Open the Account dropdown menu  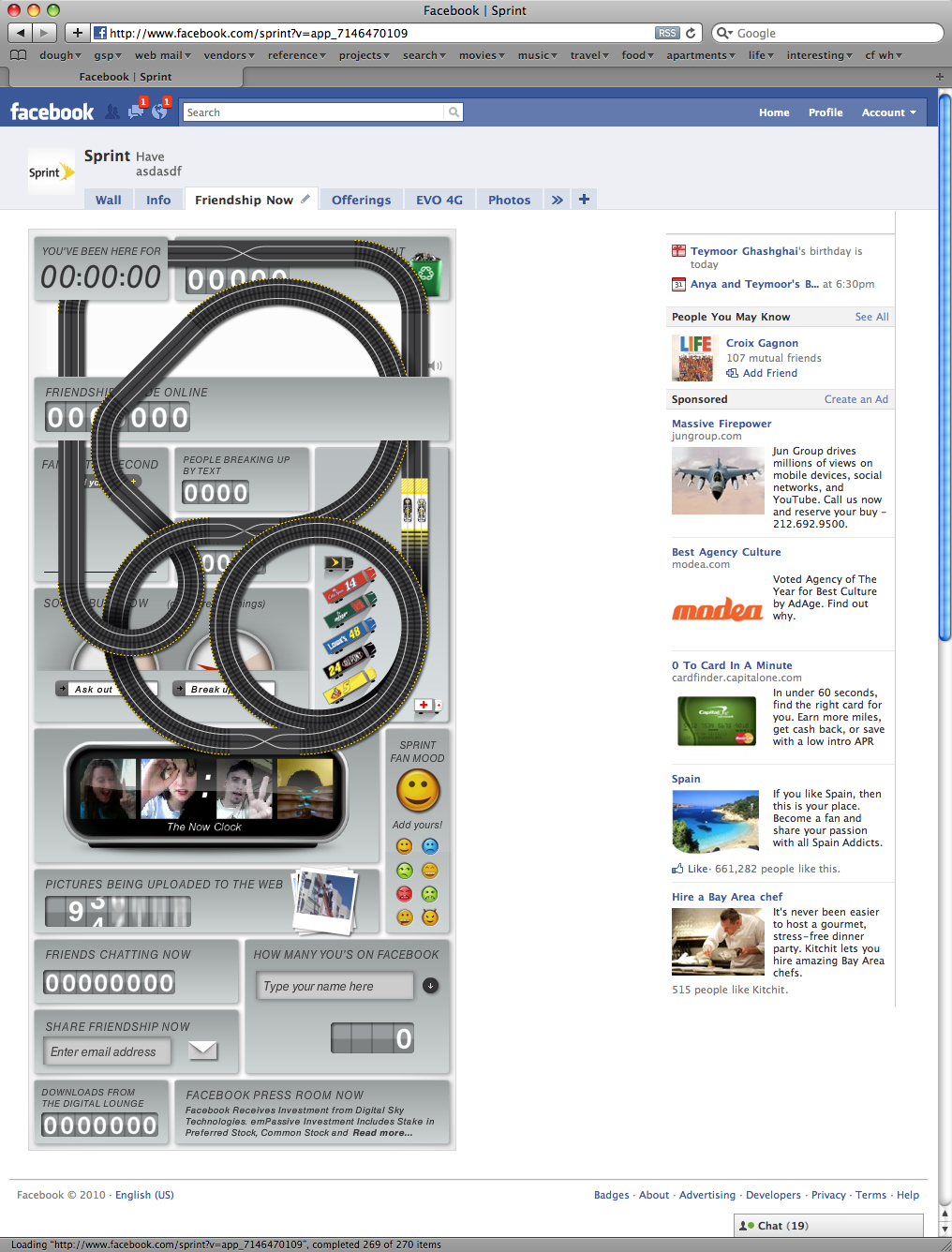pyautogui.click(x=889, y=112)
